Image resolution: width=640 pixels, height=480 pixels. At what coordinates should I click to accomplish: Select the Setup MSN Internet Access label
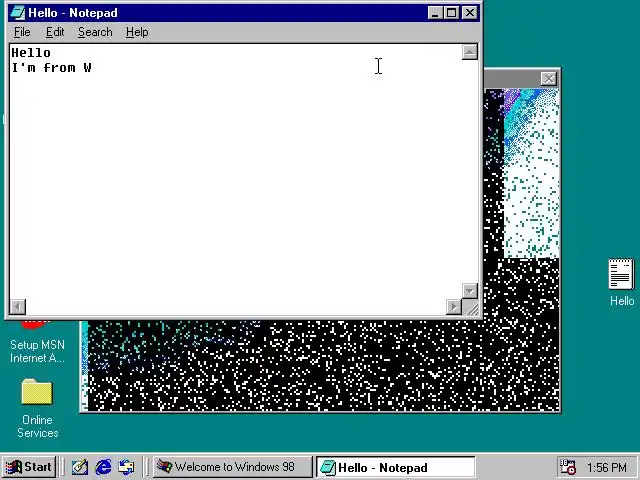(37, 351)
